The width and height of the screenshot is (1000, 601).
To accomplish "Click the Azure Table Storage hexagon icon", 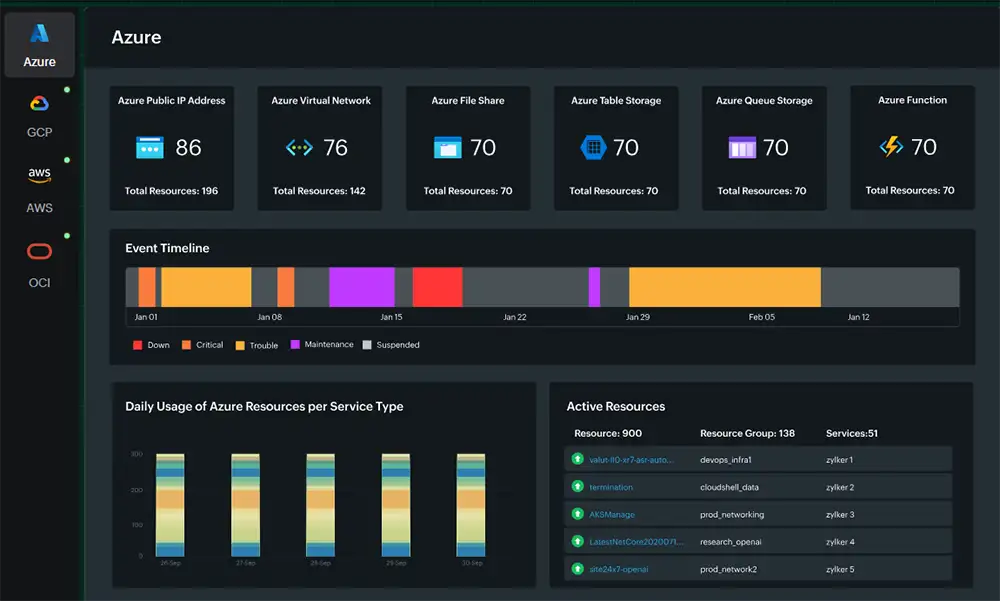I will pyautogui.click(x=595, y=146).
